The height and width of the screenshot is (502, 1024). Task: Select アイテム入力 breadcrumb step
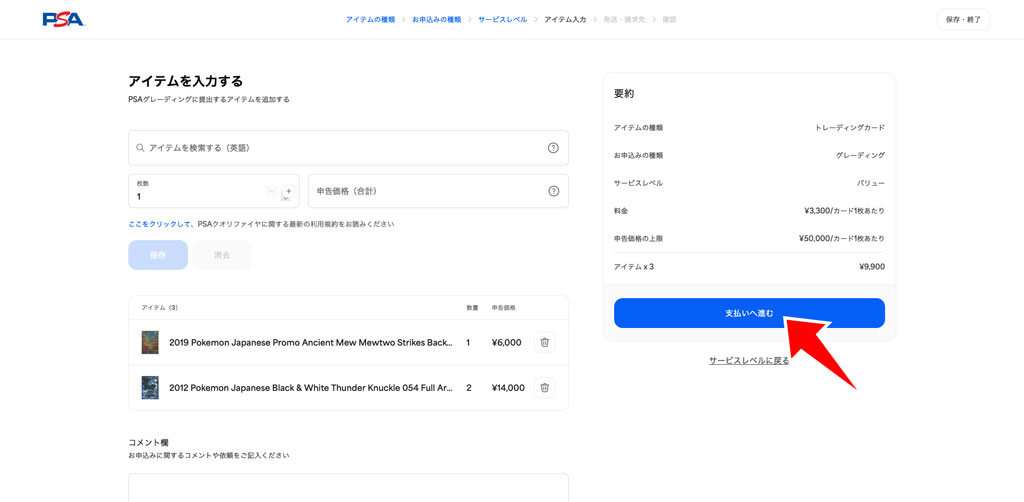pos(565,20)
